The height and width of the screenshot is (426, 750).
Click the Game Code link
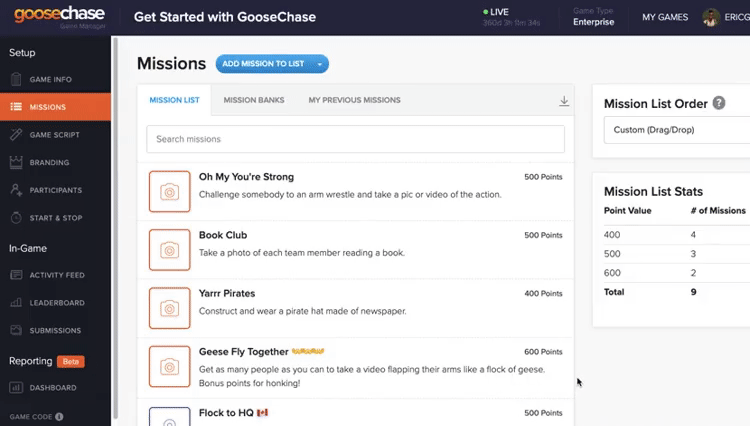[x=31, y=417]
